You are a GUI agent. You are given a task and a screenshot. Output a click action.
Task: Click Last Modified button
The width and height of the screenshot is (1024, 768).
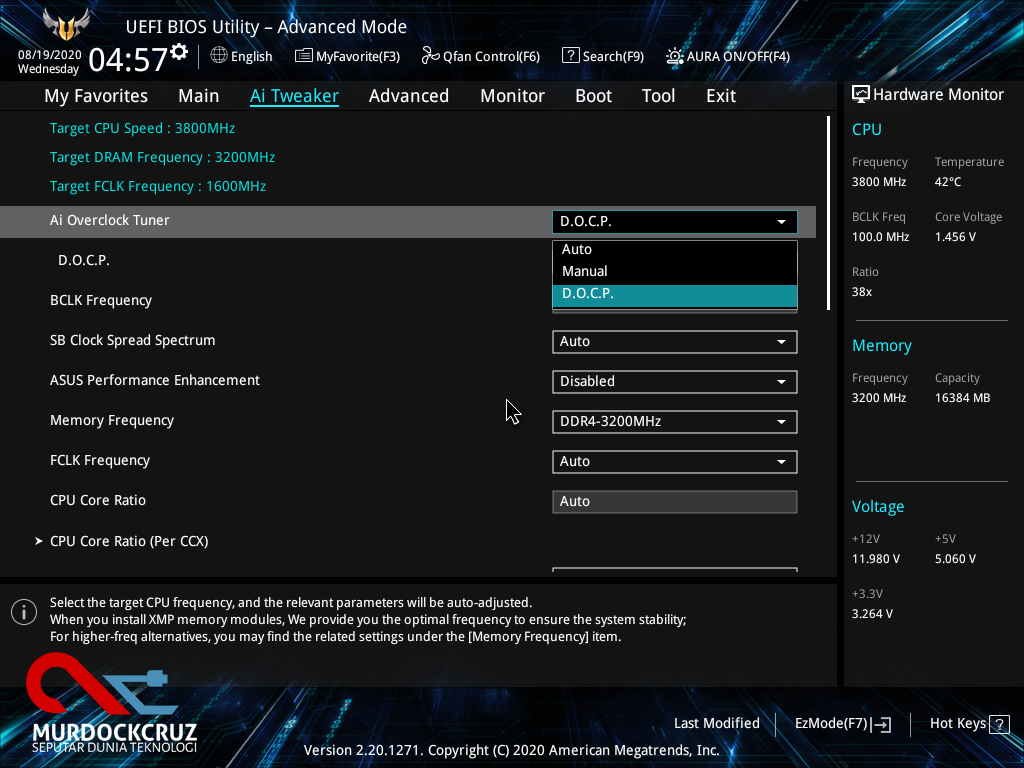tap(716, 724)
